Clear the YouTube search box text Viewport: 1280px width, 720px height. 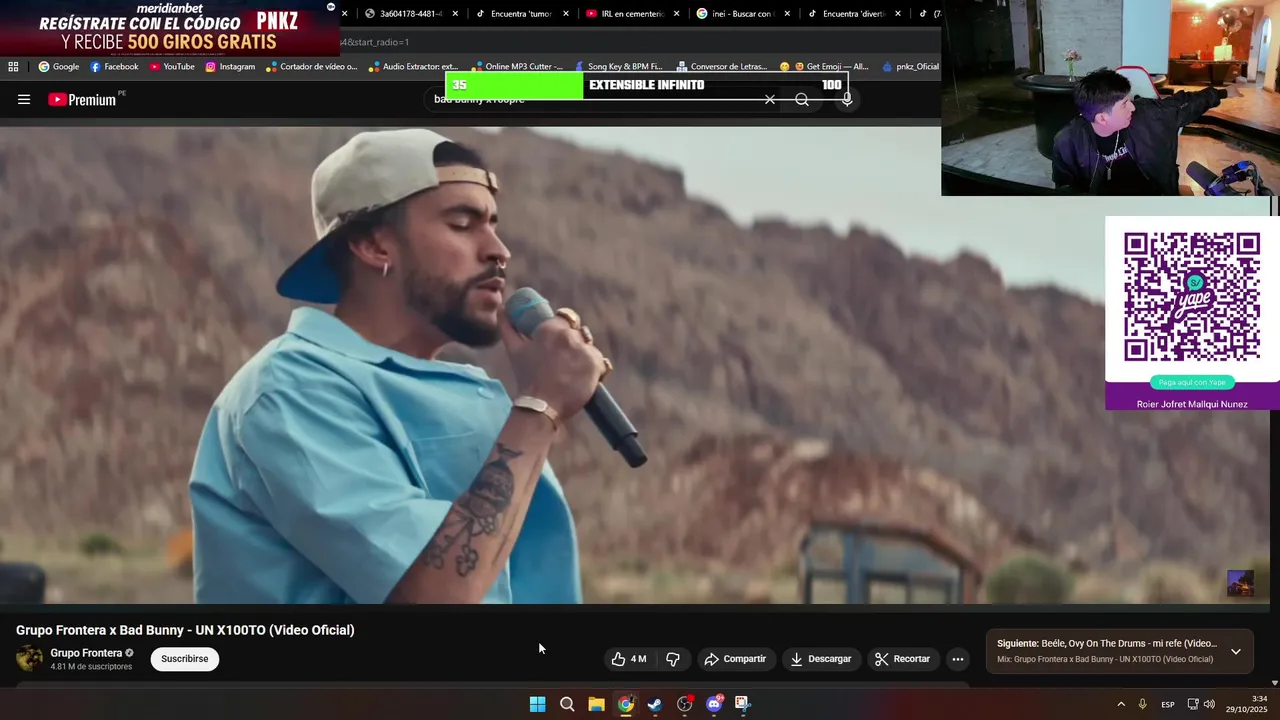pos(770,100)
